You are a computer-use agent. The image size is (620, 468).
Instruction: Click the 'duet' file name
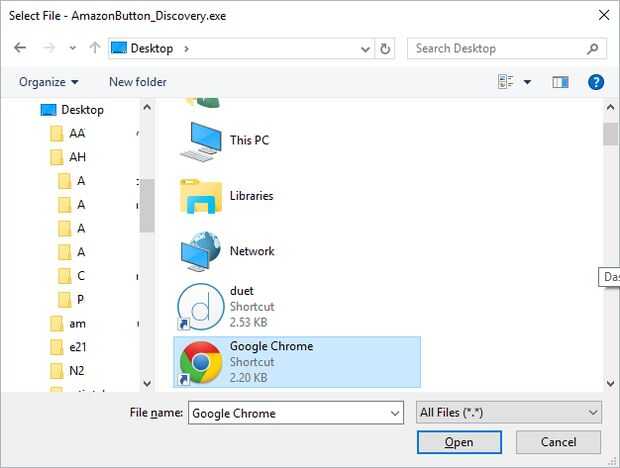point(242,291)
